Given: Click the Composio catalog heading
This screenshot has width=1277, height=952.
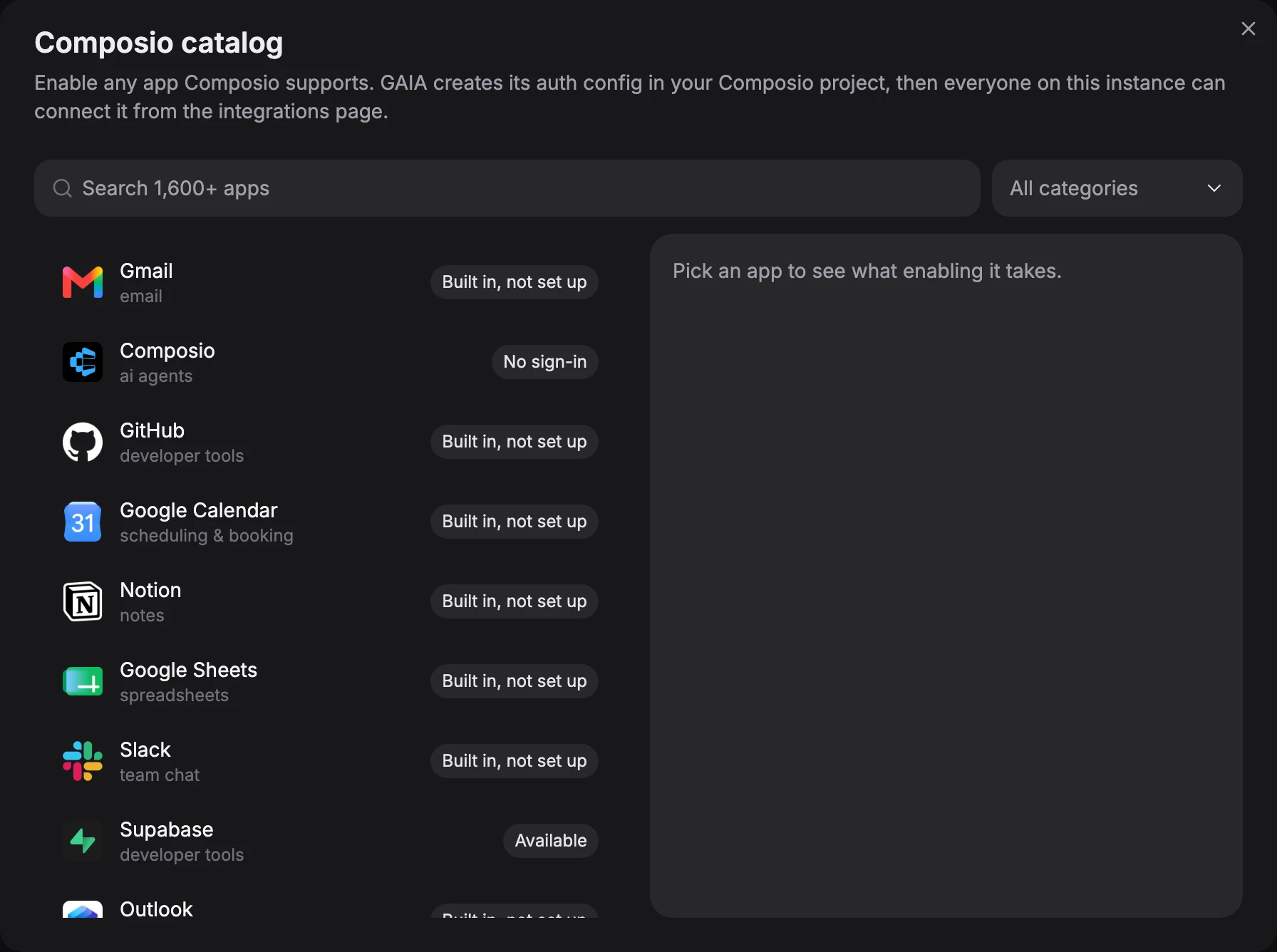Looking at the screenshot, I should tap(158, 43).
